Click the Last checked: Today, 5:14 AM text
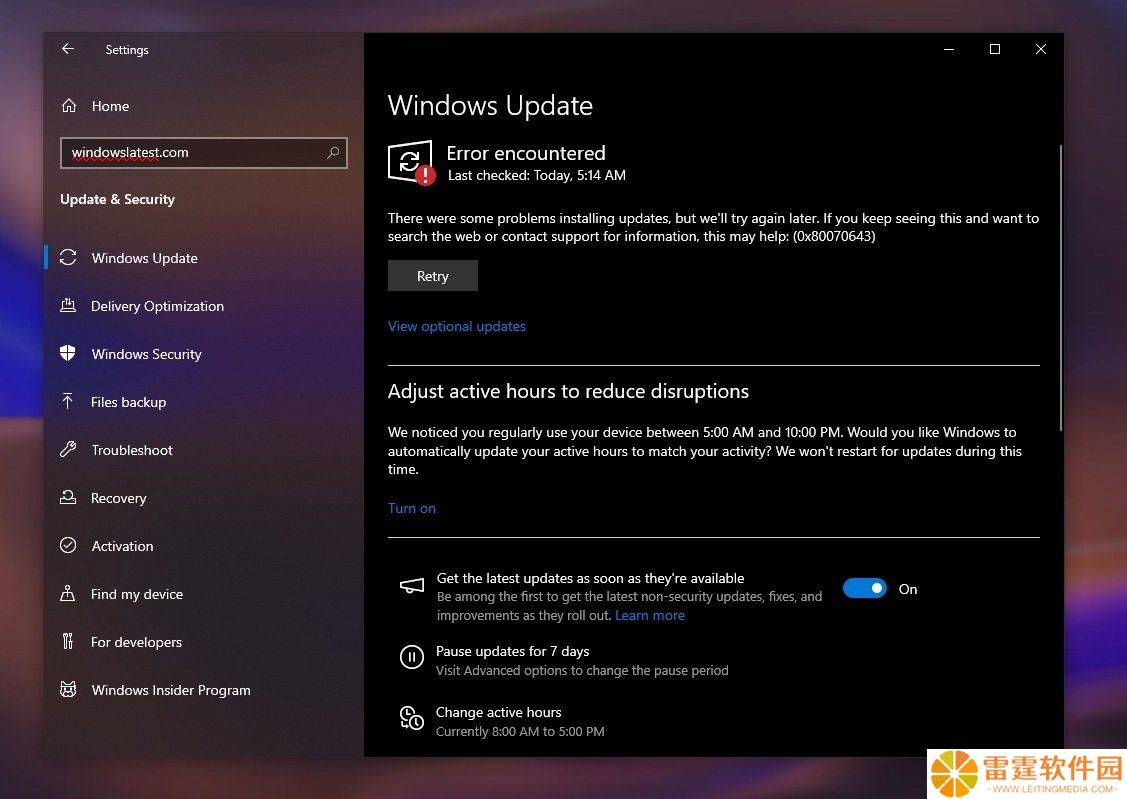 536,175
